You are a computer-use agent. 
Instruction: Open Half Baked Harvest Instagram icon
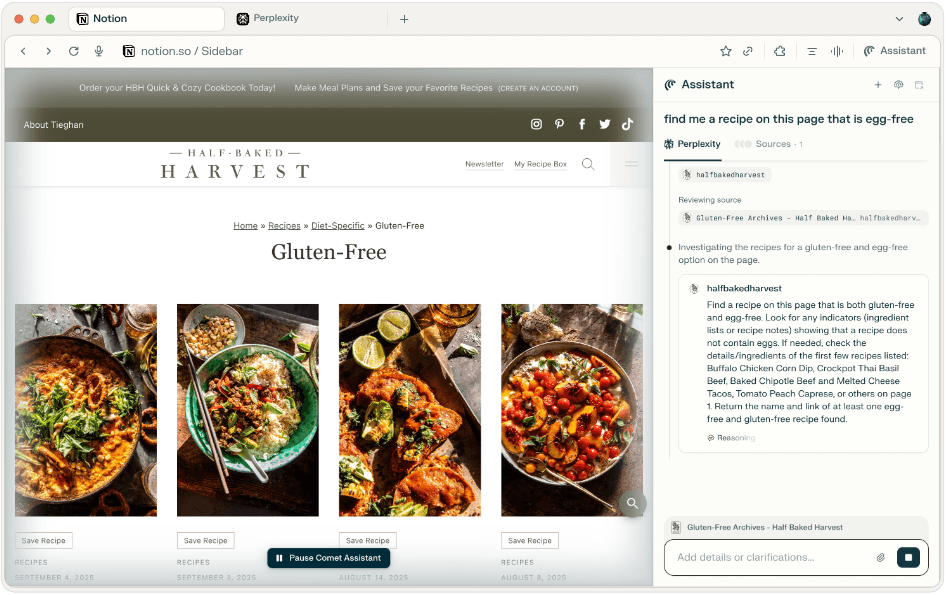[536, 124]
